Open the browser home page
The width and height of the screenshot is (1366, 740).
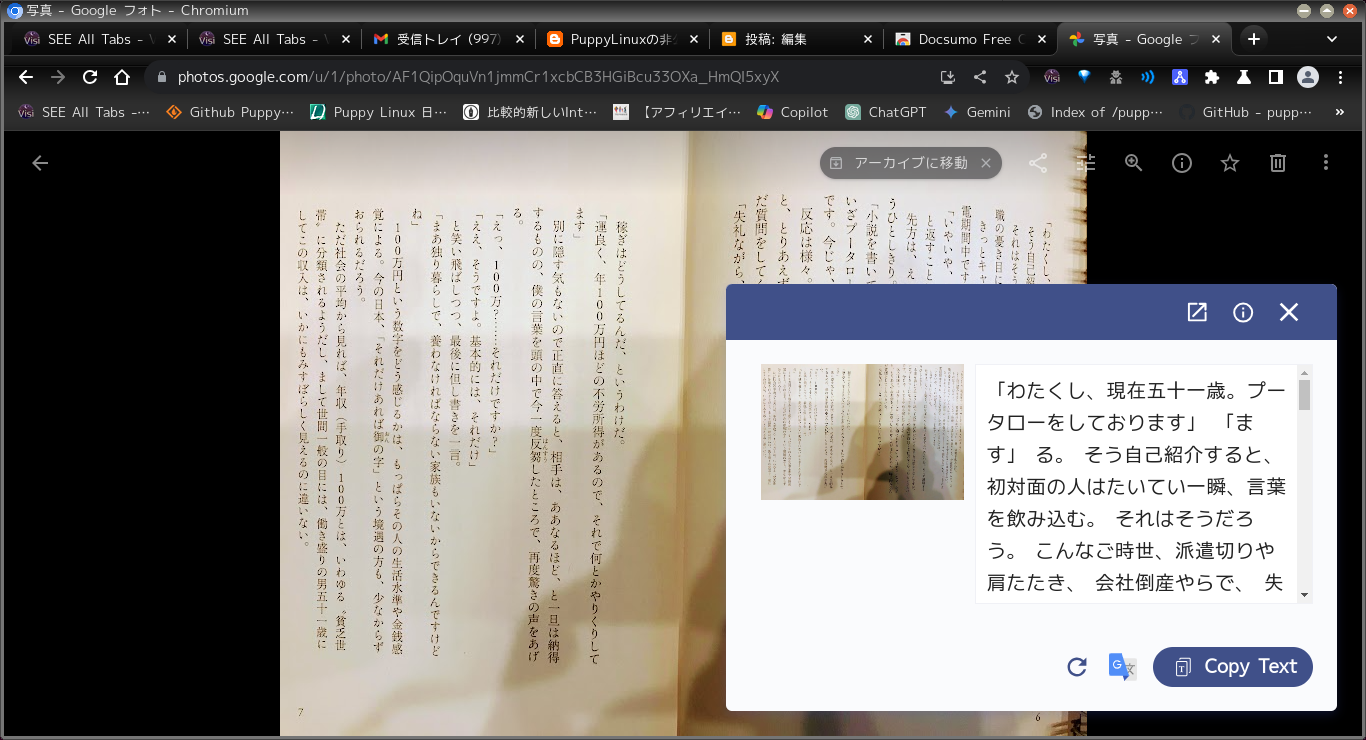click(x=122, y=77)
